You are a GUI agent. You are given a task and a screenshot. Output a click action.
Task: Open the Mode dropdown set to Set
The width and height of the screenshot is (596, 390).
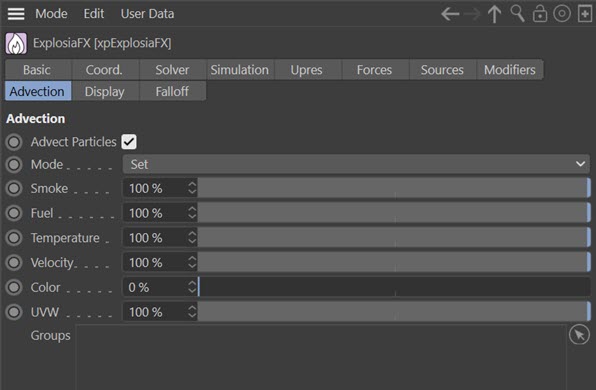pyautogui.click(x=356, y=164)
